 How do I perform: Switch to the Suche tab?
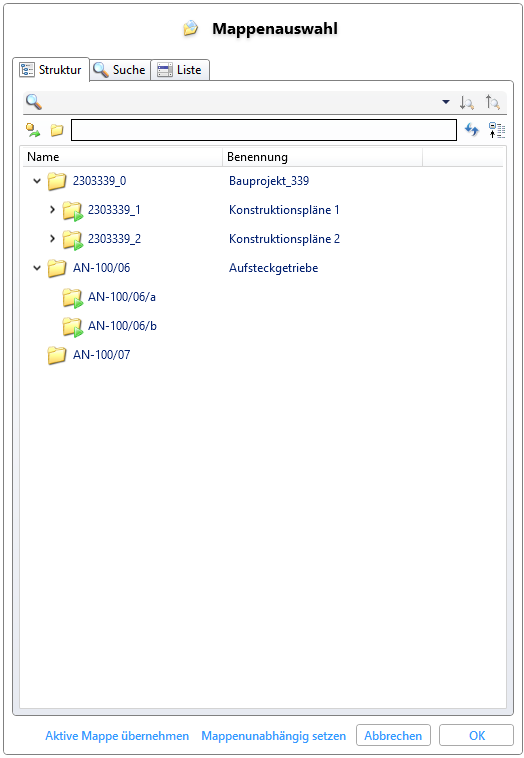click(120, 70)
